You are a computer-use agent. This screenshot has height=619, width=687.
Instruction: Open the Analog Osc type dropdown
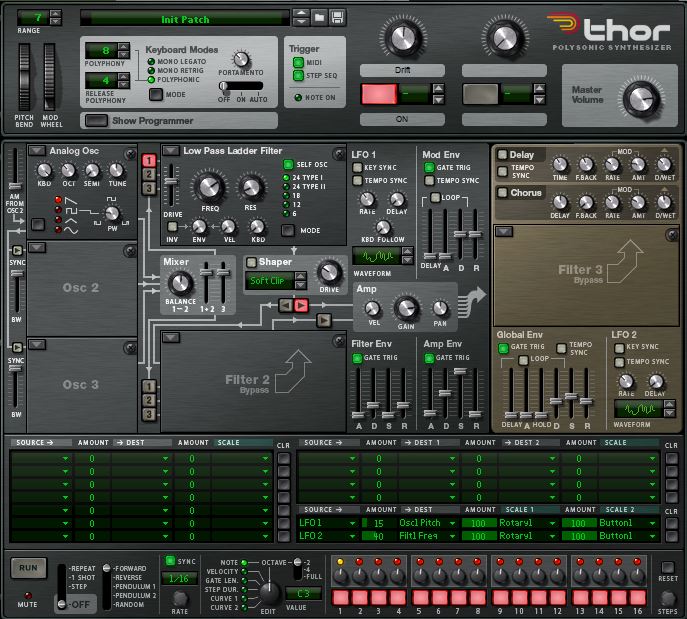37,151
